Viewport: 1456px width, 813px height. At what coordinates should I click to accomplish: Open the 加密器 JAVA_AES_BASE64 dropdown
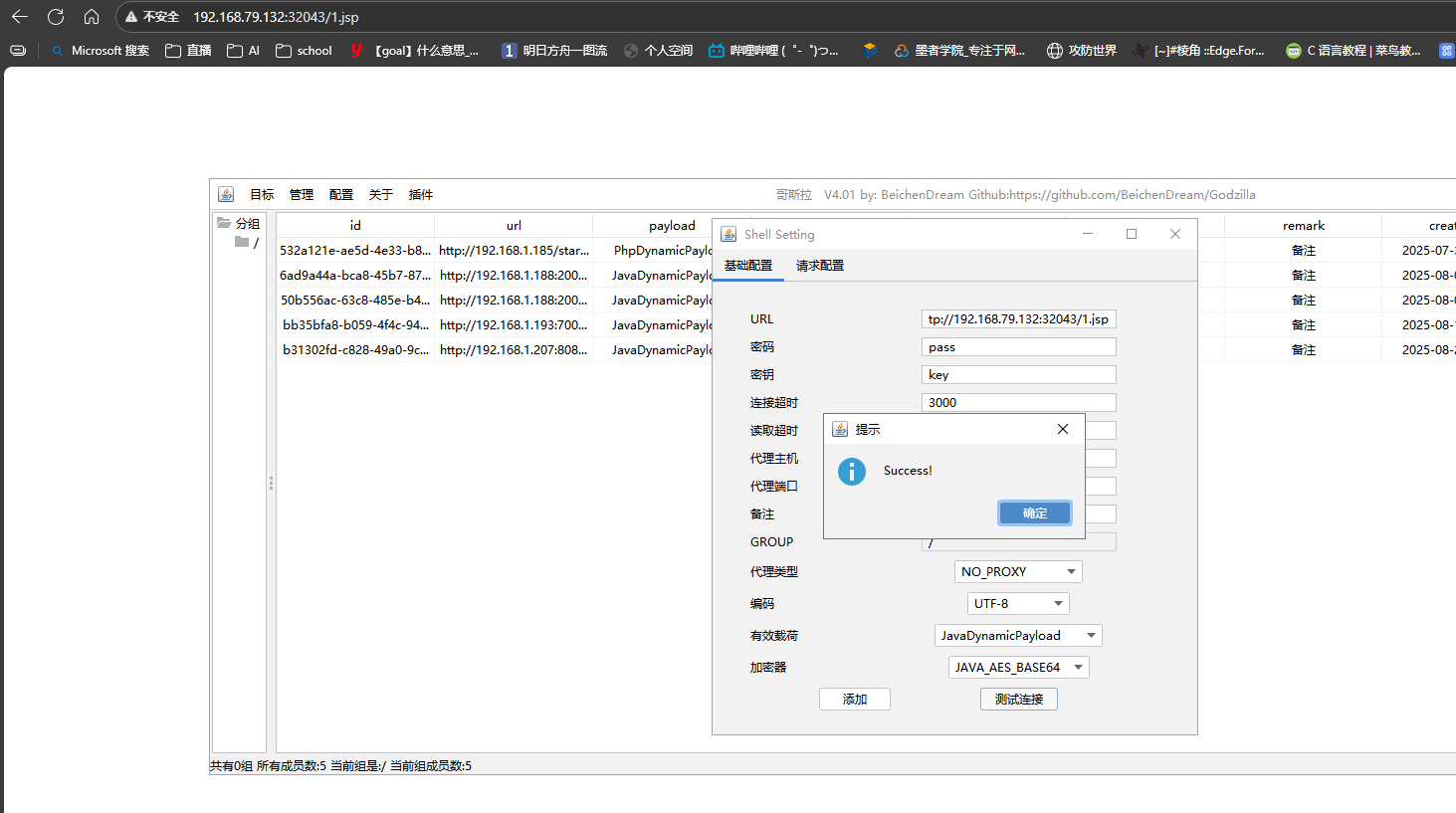pos(1018,668)
